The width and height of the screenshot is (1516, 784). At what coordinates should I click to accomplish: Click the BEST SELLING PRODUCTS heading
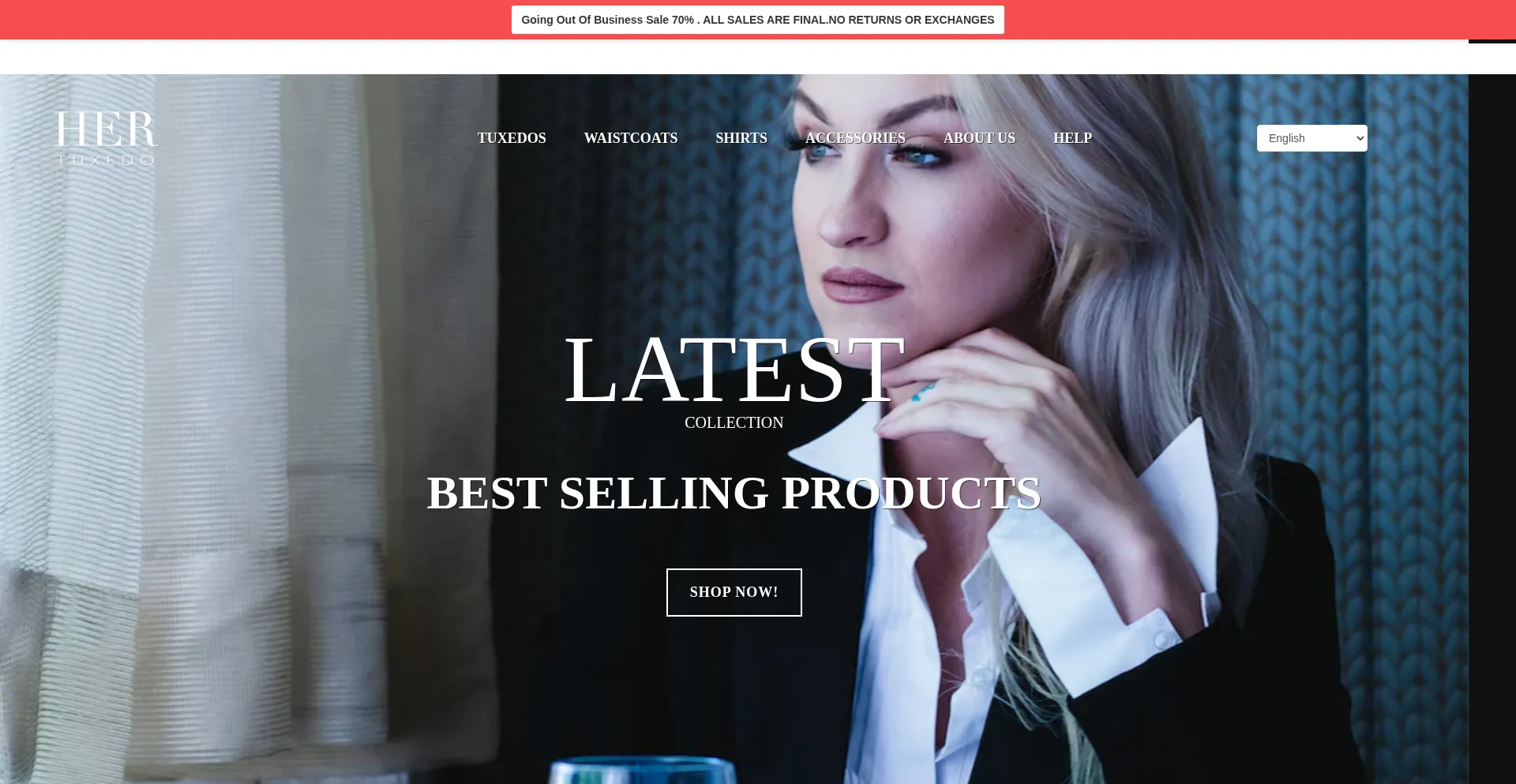click(734, 493)
